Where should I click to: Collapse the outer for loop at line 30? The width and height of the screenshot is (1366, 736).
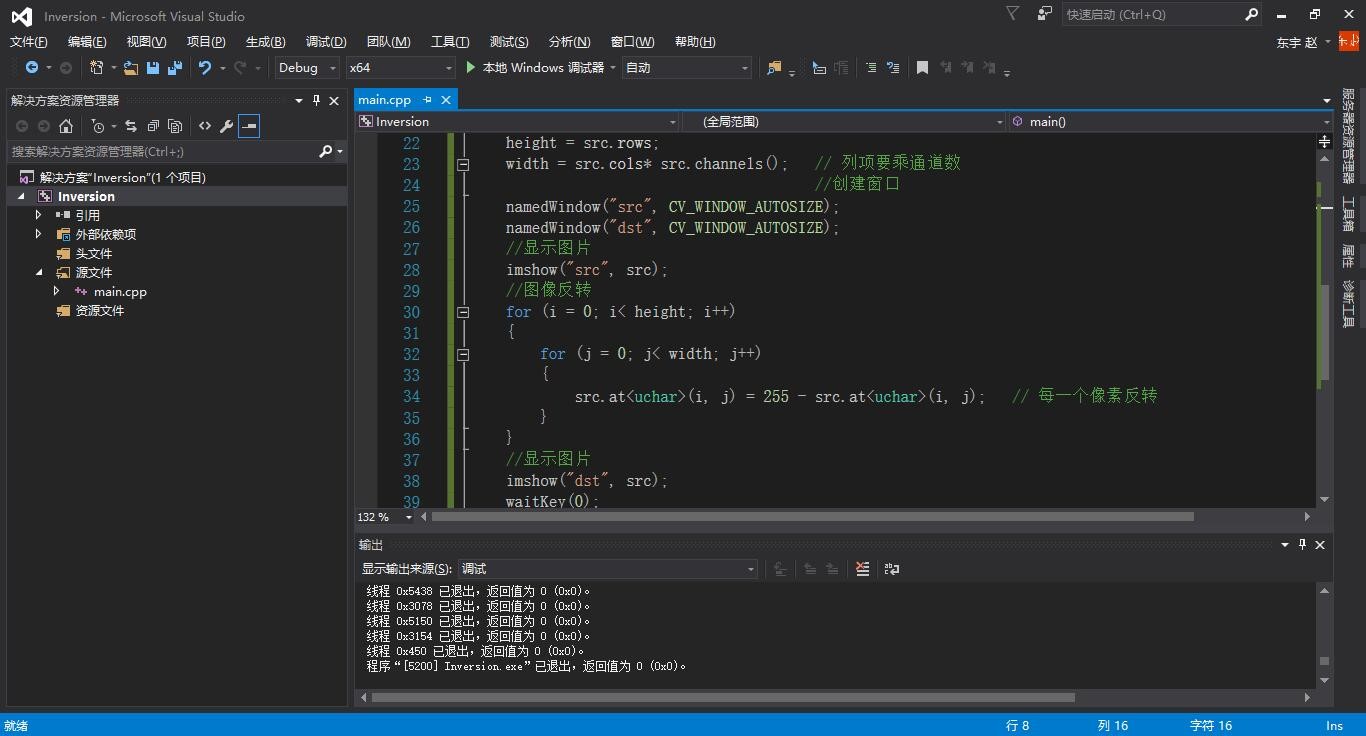463,312
